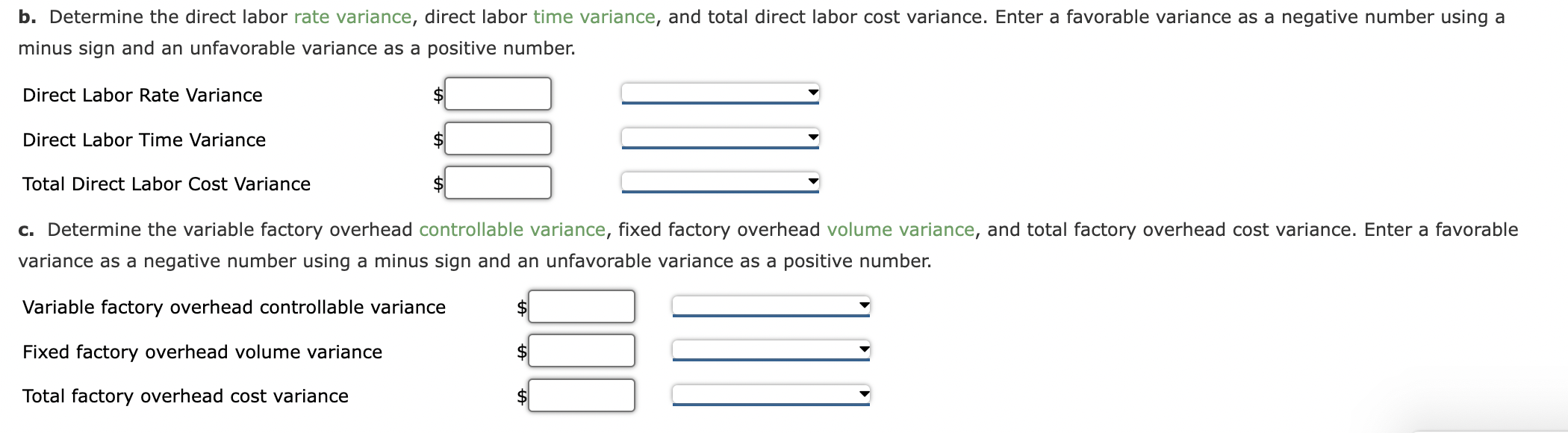This screenshot has width=1568, height=433.
Task: Open the dropdown beside Total Direct Labor Cost Variance
Action: point(718,181)
